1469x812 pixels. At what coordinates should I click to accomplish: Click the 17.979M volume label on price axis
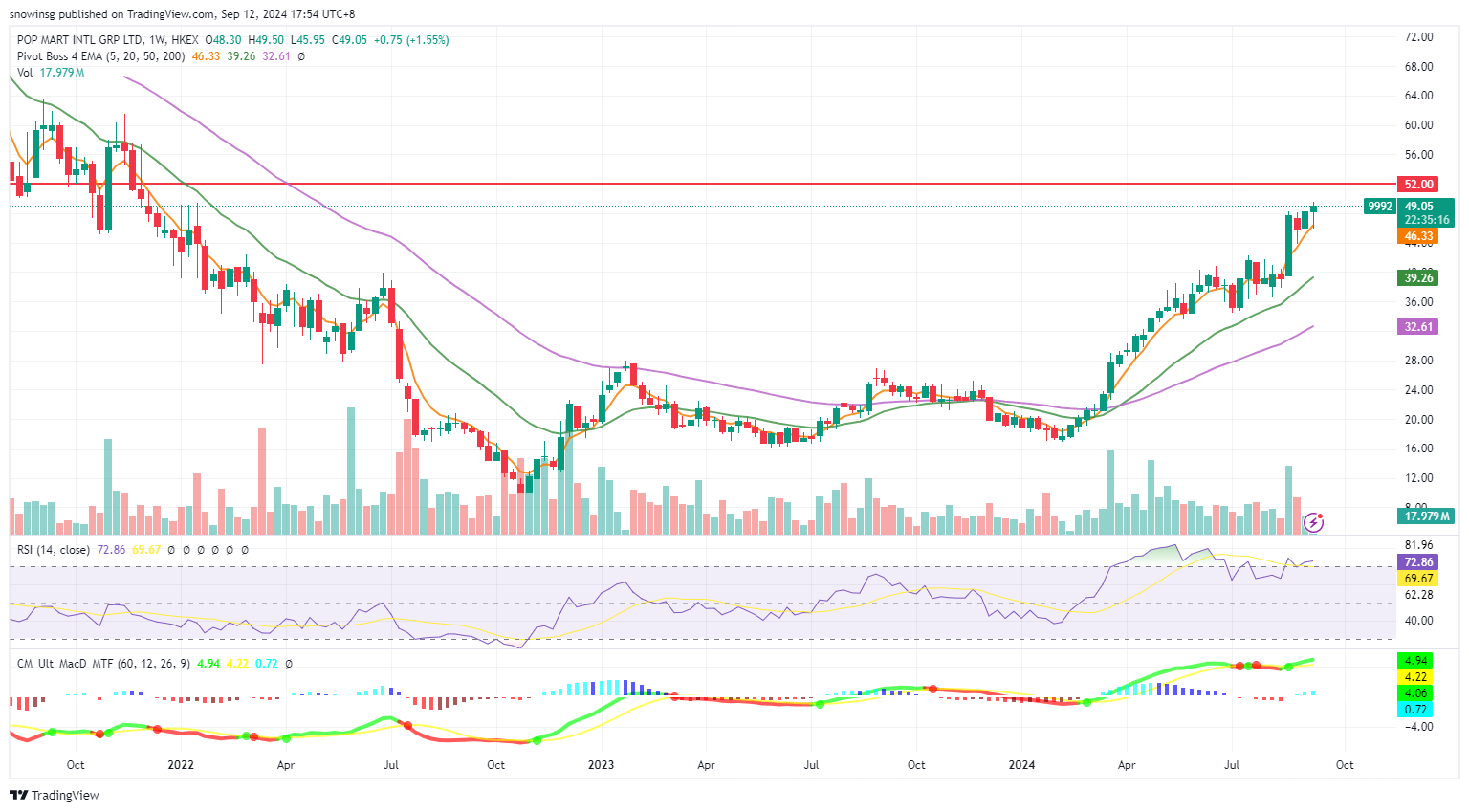[x=1427, y=516]
